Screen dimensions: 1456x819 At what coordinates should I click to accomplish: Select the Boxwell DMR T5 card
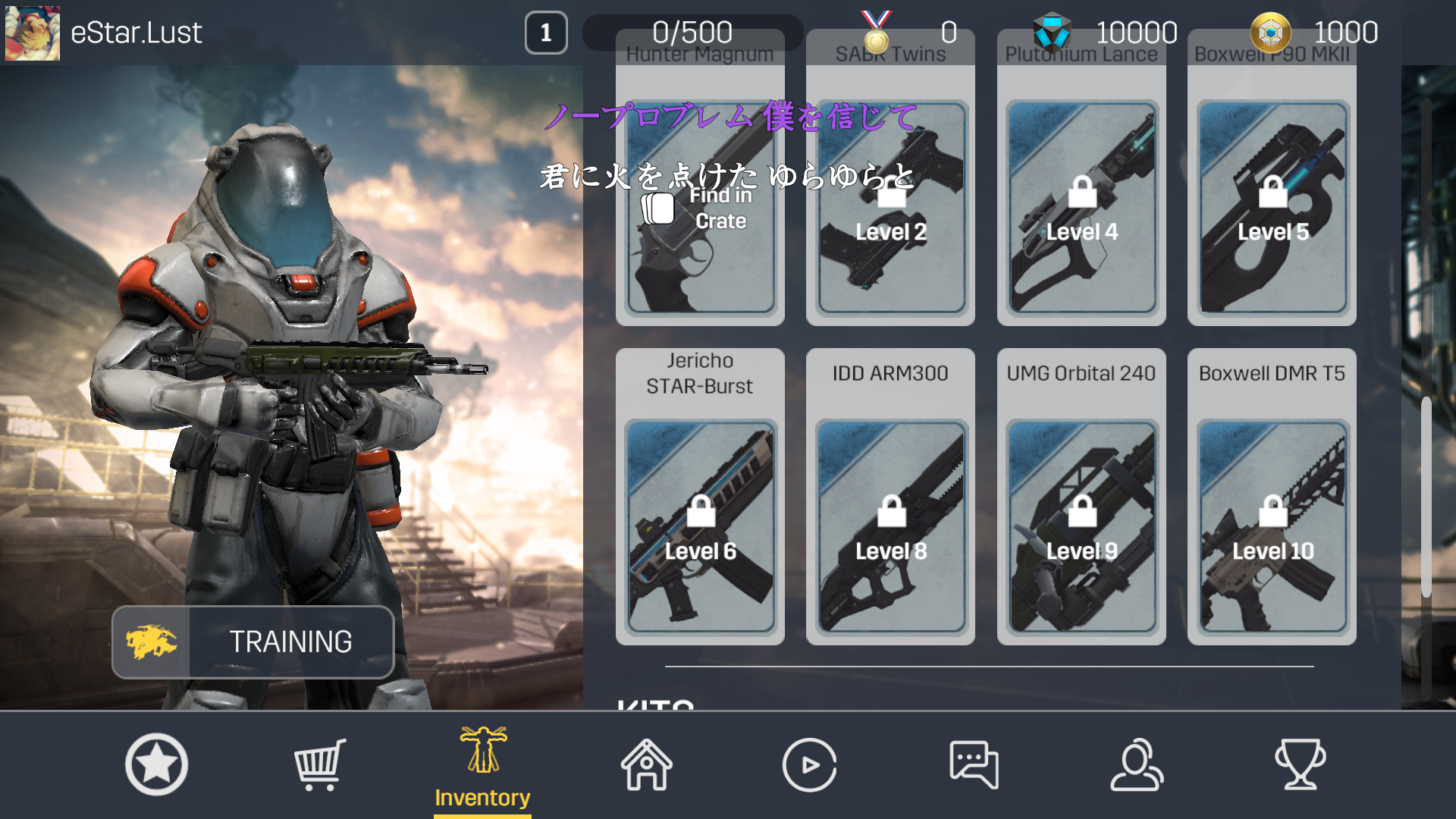[1272, 497]
